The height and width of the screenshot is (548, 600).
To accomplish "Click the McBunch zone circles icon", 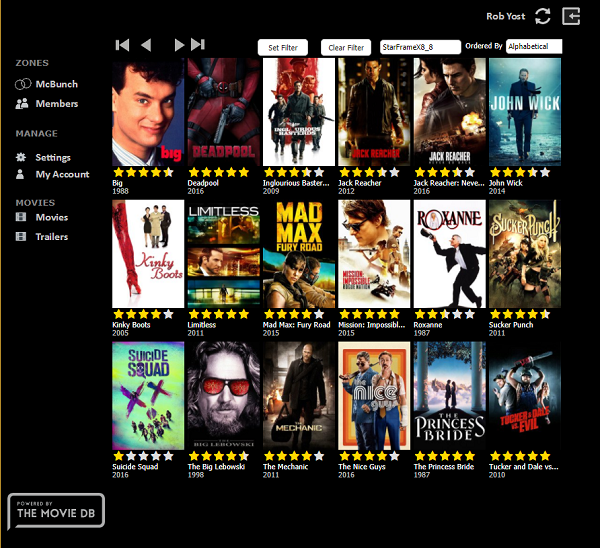I will [23, 84].
